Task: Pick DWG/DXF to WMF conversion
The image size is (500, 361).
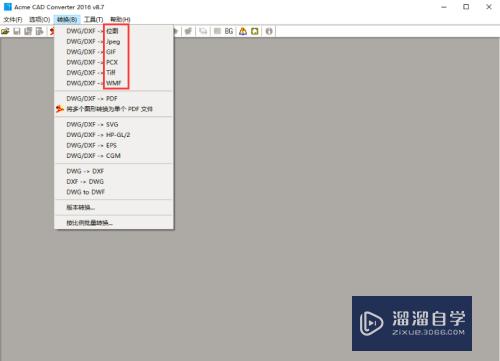Action: point(114,83)
